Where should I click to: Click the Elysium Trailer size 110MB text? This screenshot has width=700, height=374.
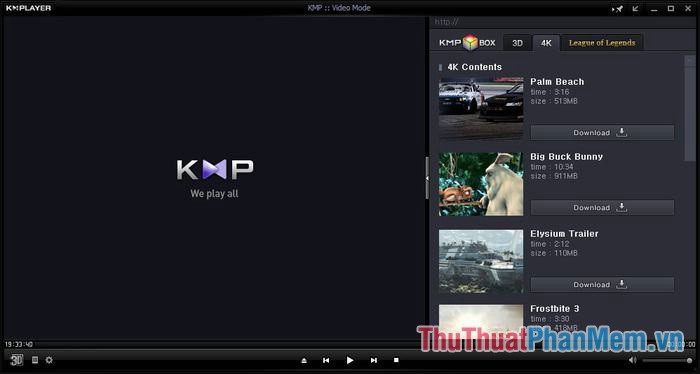(554, 253)
